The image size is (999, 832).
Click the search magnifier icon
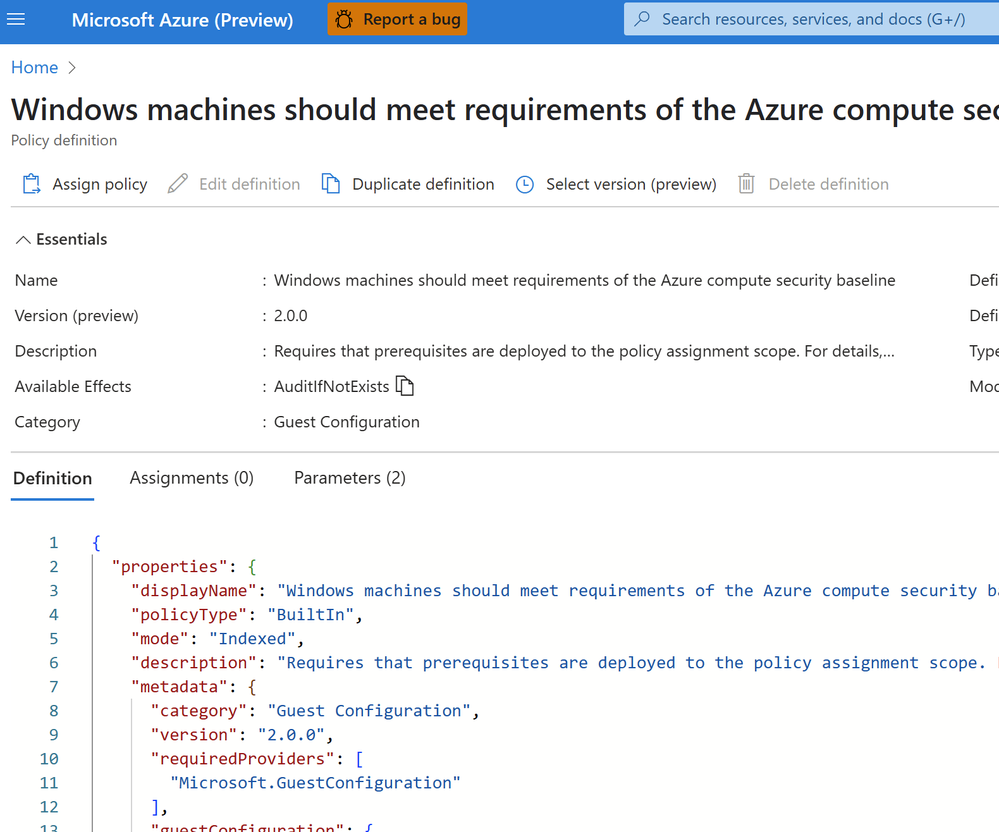point(643,18)
